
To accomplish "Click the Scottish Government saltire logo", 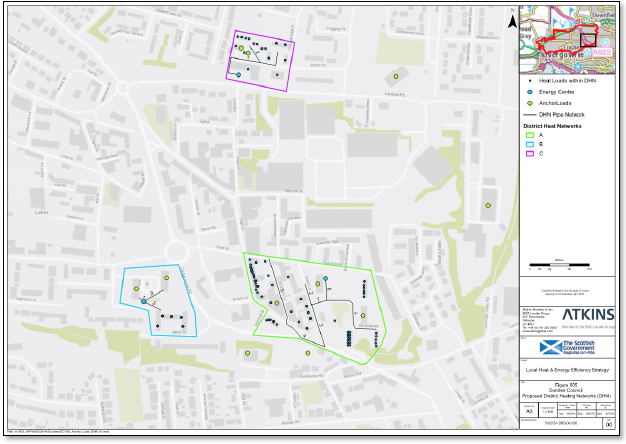I will click(551, 347).
